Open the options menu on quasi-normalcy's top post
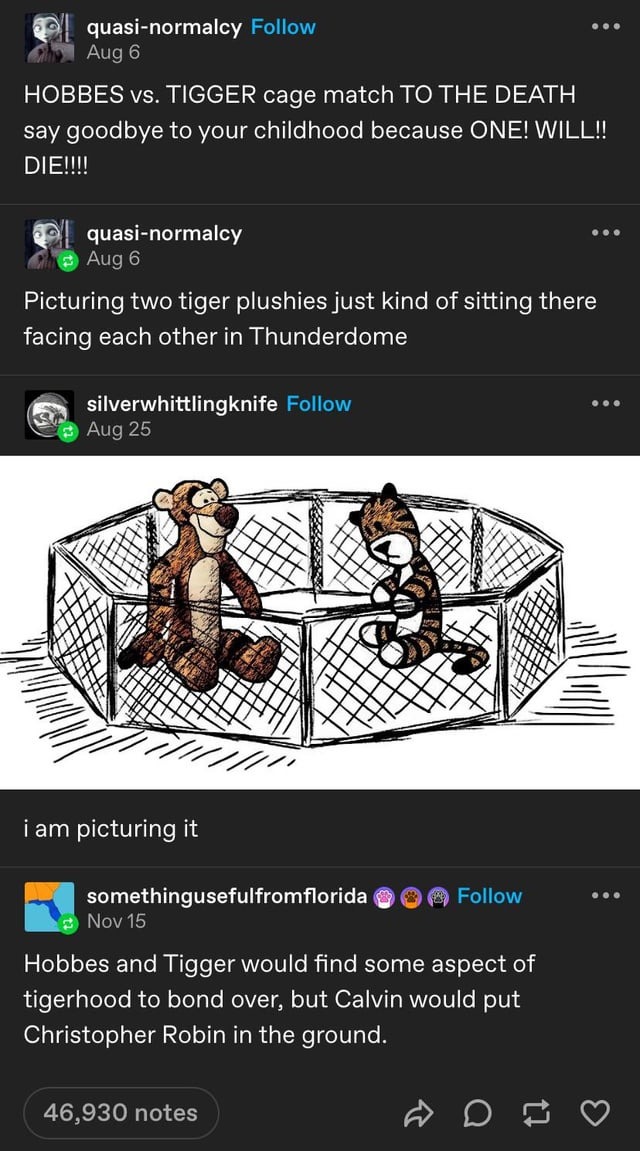Screen dimensions: 640x1151 click(604, 28)
